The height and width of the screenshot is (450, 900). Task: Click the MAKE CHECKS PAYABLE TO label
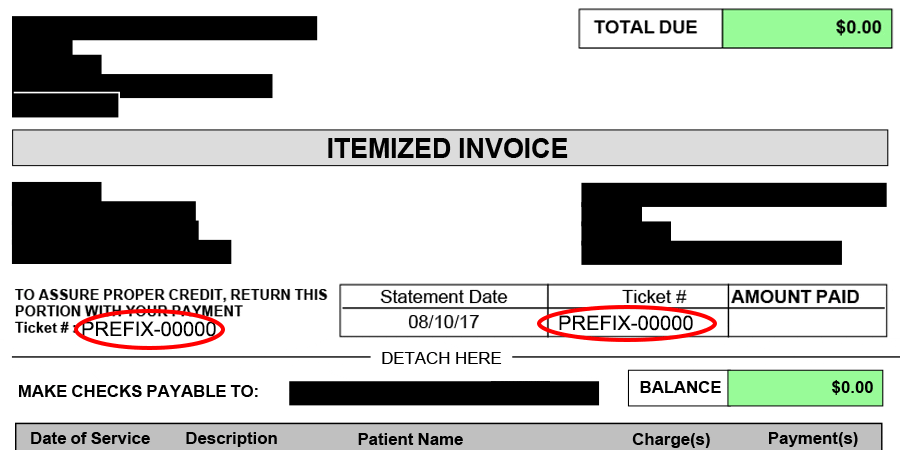[x=138, y=391]
